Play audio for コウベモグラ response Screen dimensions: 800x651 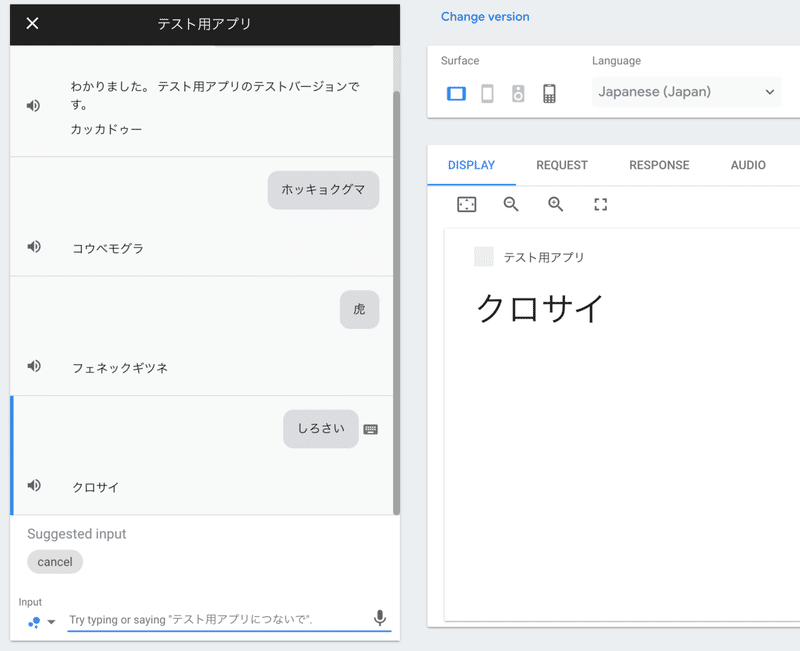click(x=34, y=247)
